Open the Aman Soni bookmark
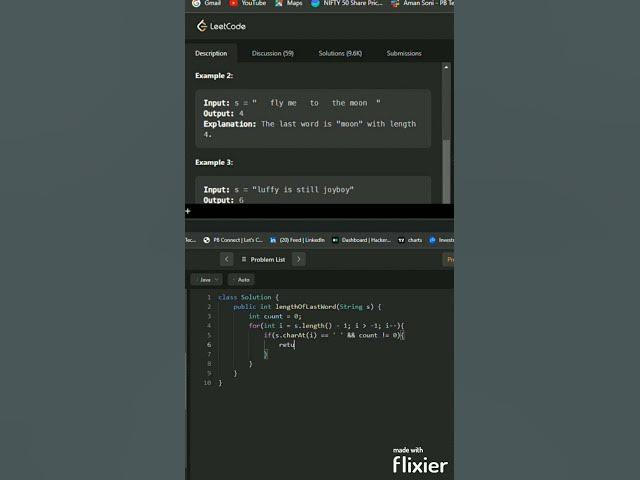Image resolution: width=640 pixels, height=480 pixels. point(422,3)
